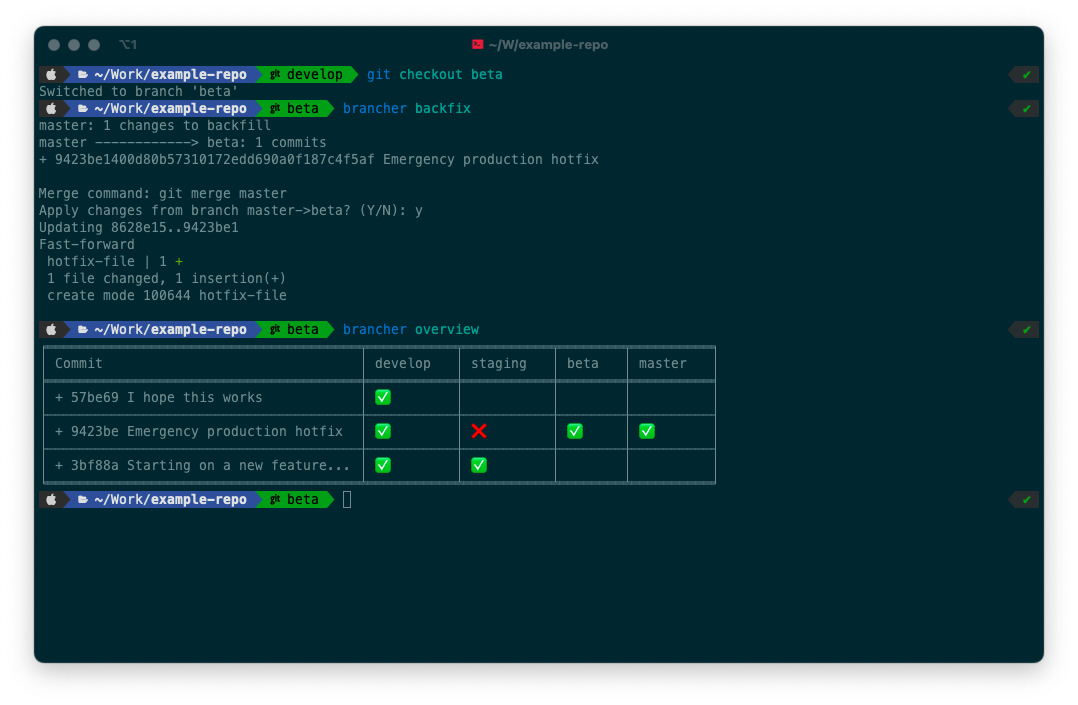Screen dimensions: 1078x705
Task: Click the 'master ------------> beta: 1 commits' line
Action: (183, 142)
